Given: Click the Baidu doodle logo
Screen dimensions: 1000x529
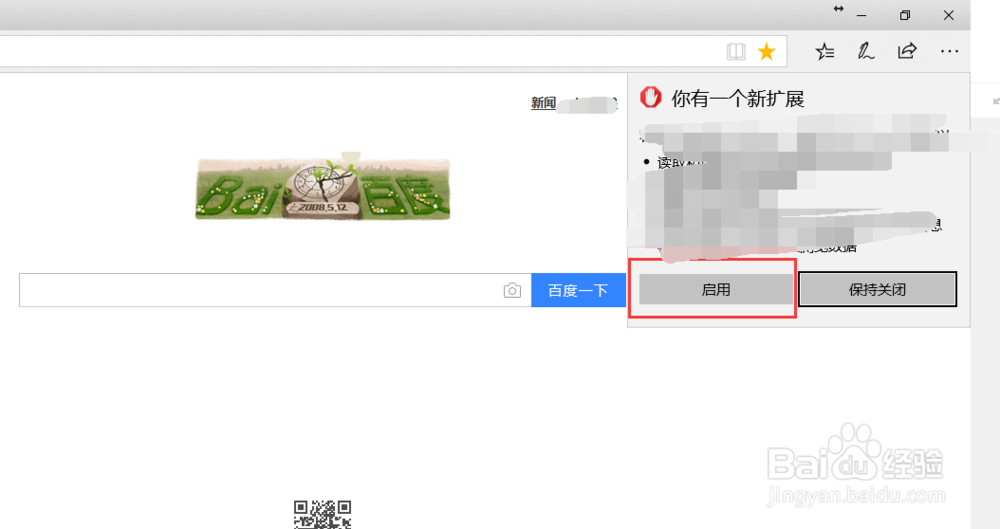Looking at the screenshot, I should [323, 187].
